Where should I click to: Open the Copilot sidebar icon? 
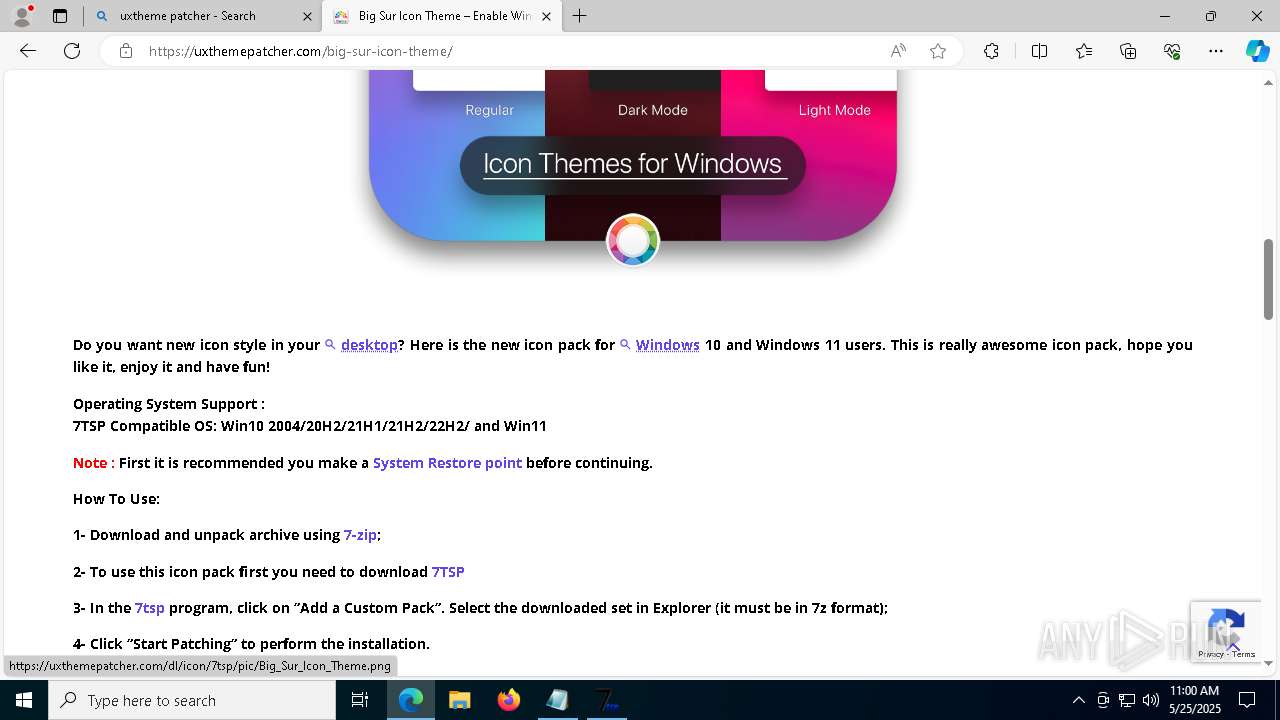click(x=1257, y=51)
